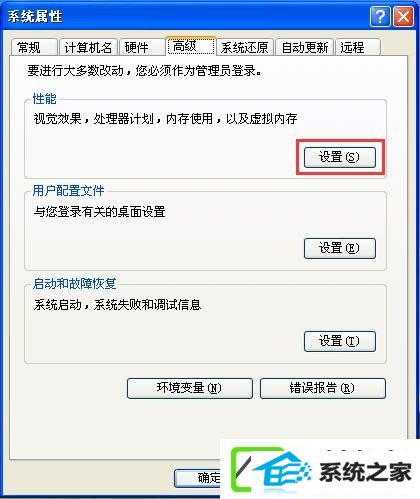Click the 高级 tab

191,46
